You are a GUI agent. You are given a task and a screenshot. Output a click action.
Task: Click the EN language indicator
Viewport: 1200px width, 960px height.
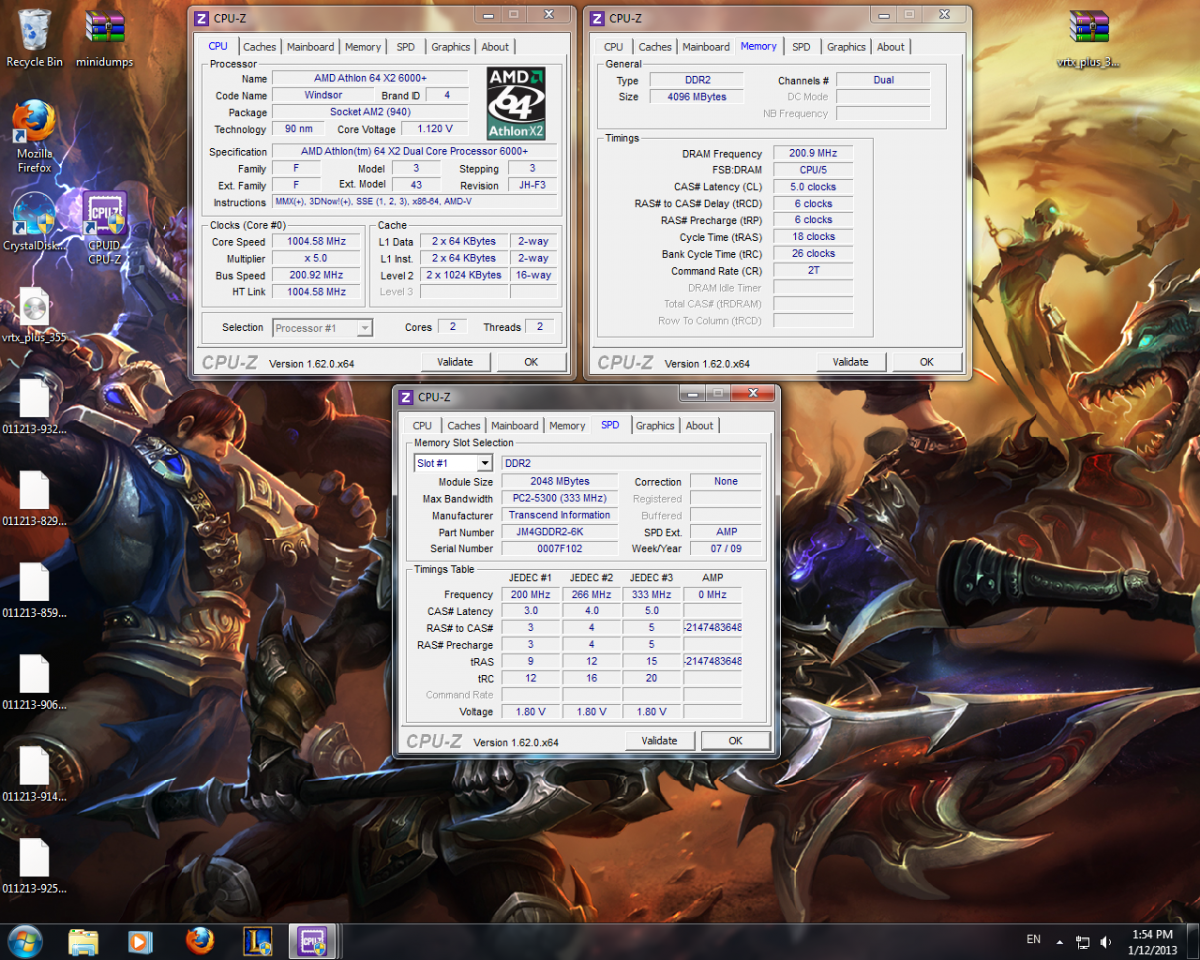pyautogui.click(x=1033, y=940)
